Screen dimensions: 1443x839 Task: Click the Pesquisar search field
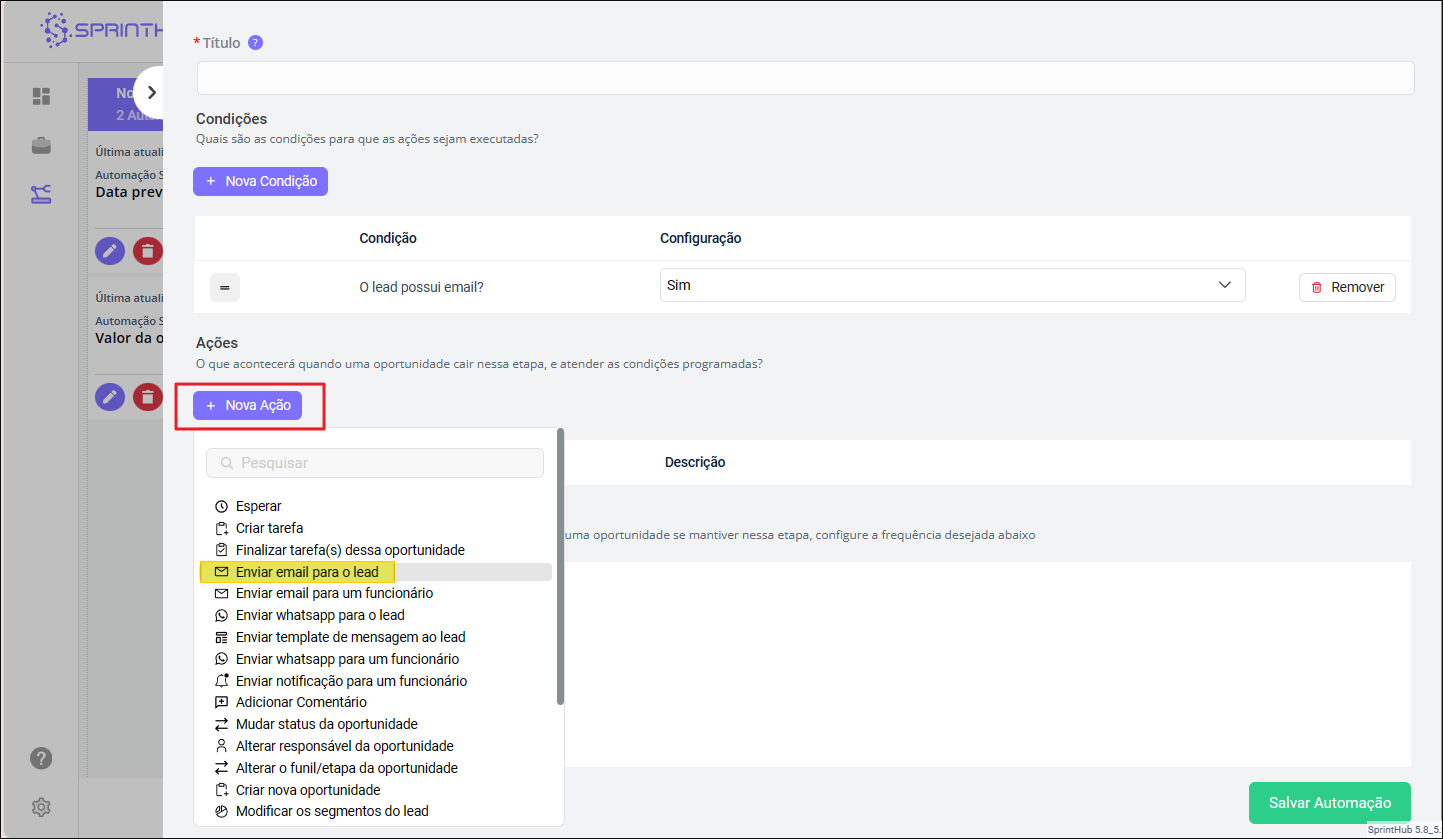click(x=375, y=463)
